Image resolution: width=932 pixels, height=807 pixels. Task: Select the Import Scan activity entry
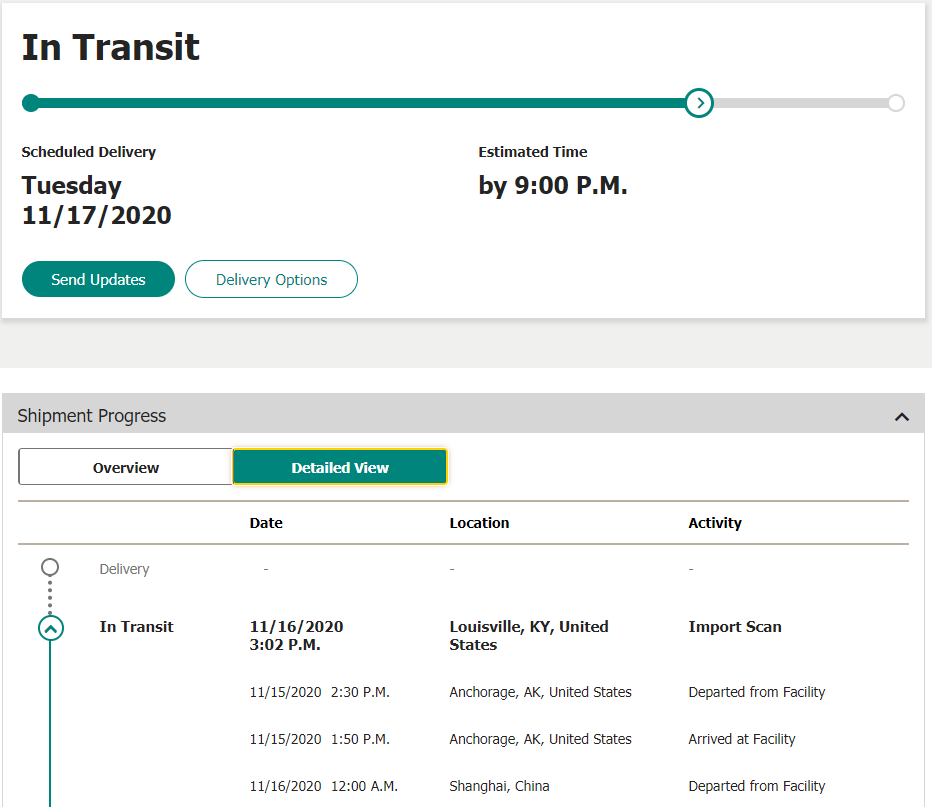pyautogui.click(x=735, y=627)
